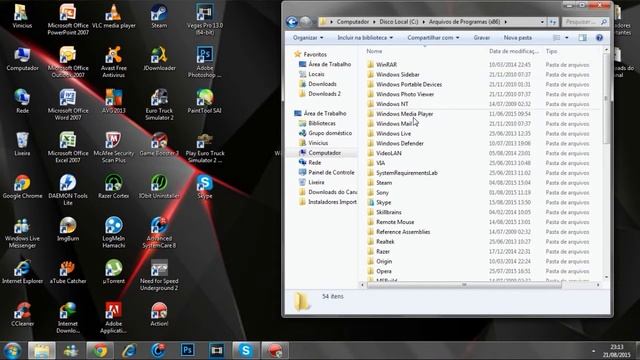
Task: Click the Nova pasta button
Action: [518, 38]
